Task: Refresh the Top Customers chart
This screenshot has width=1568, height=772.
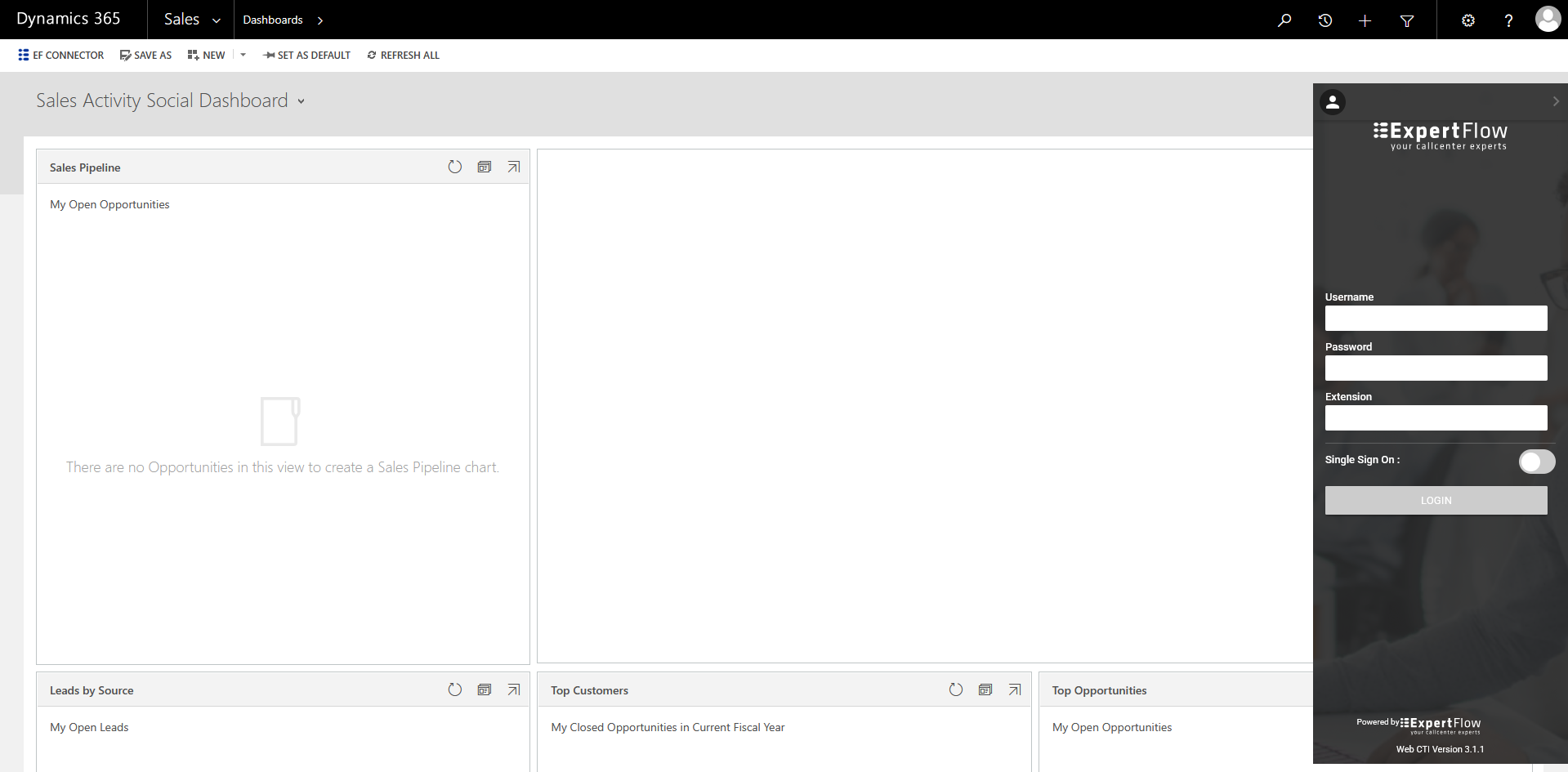Action: (956, 689)
